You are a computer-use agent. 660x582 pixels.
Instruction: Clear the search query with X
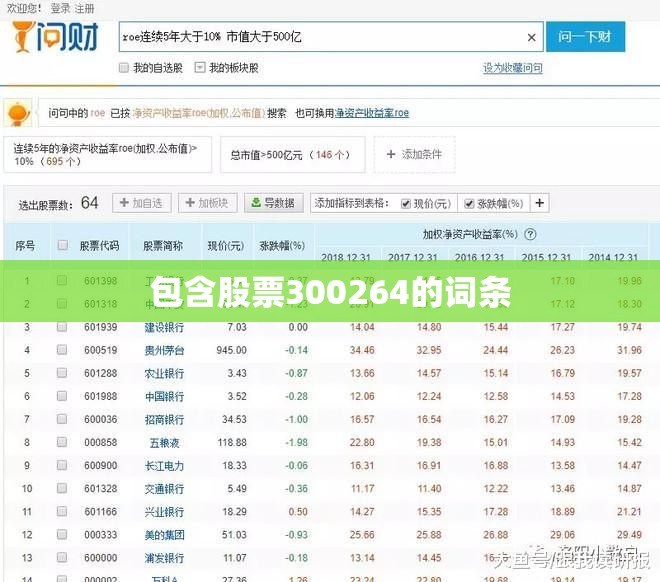(x=532, y=38)
